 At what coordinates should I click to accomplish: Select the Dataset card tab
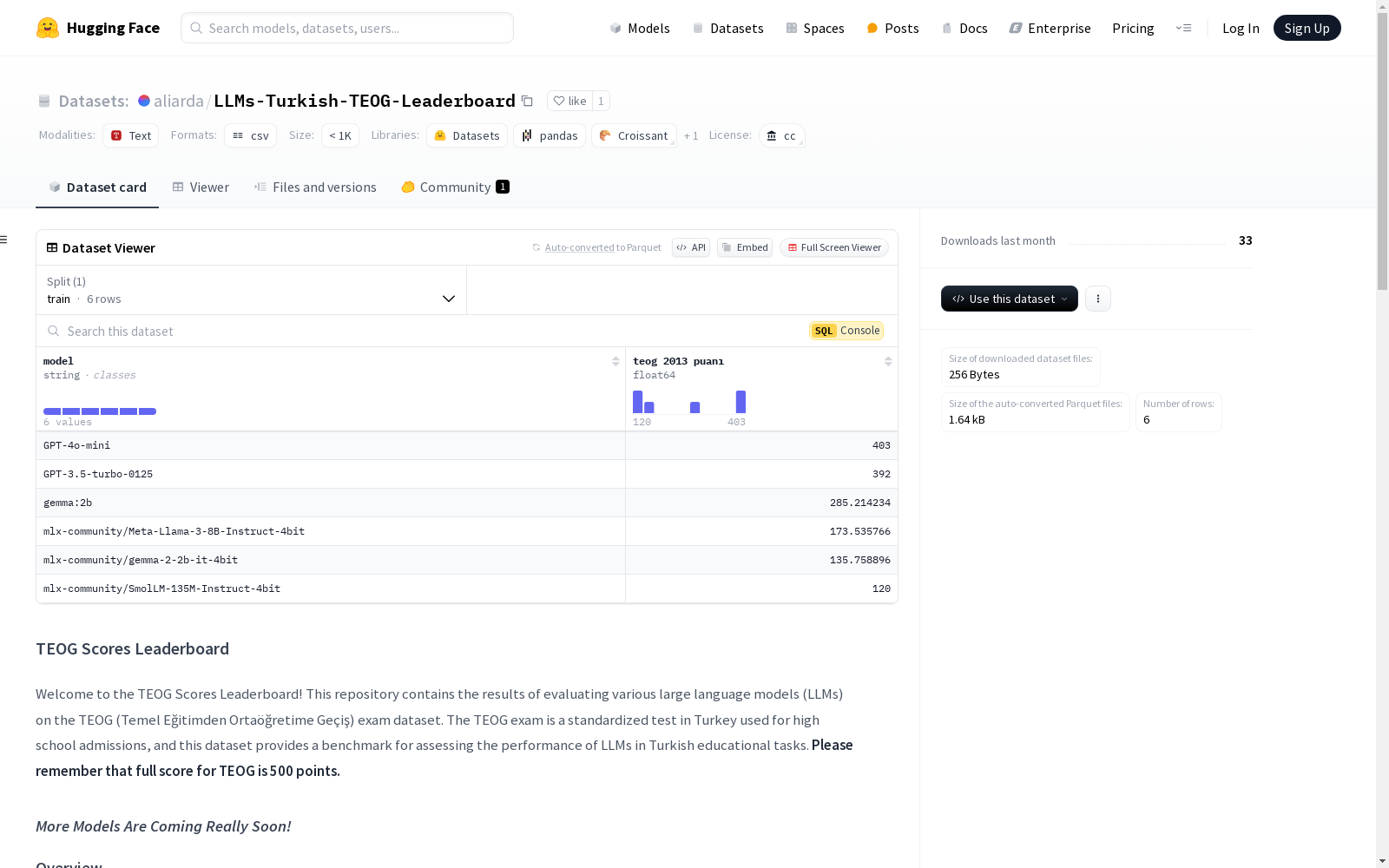click(x=97, y=187)
